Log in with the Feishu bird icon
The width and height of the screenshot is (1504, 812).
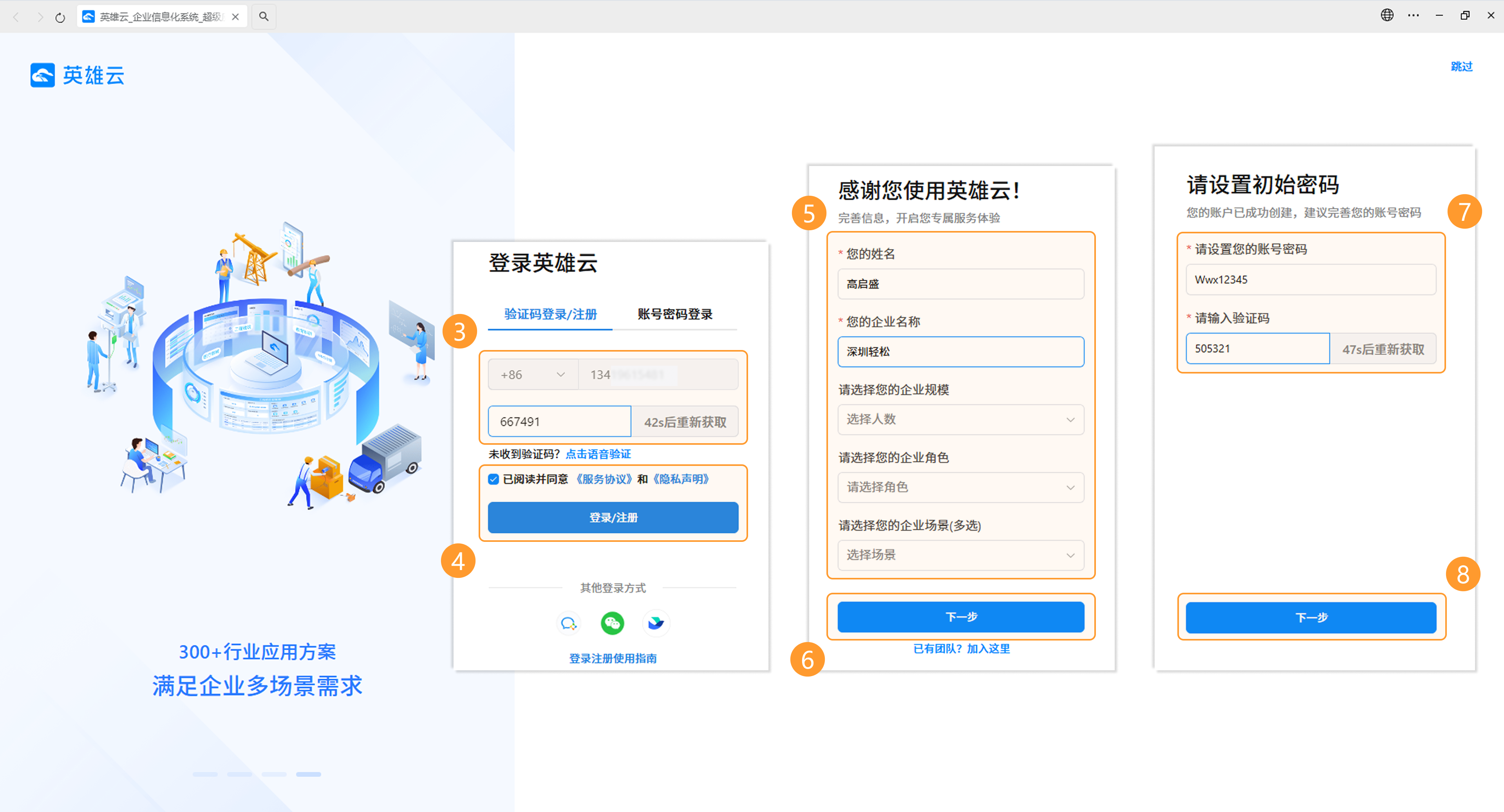click(x=656, y=623)
